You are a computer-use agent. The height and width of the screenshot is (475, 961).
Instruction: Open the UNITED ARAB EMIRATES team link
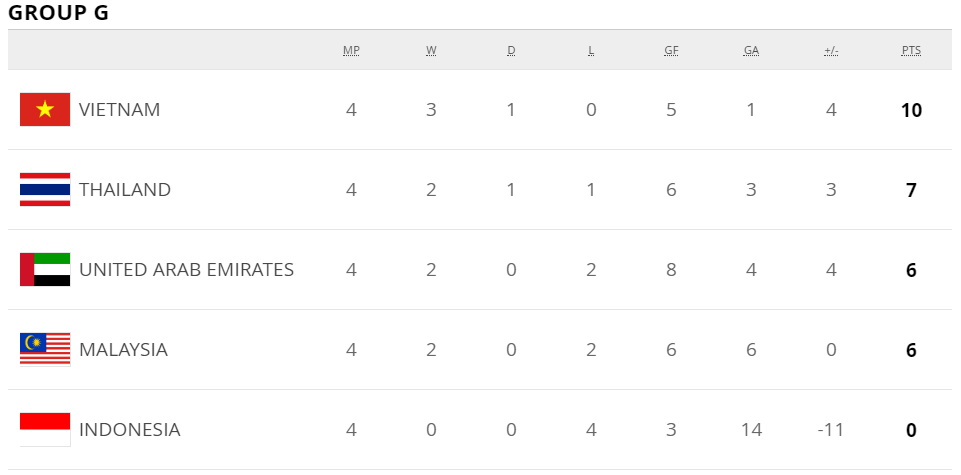click(186, 270)
